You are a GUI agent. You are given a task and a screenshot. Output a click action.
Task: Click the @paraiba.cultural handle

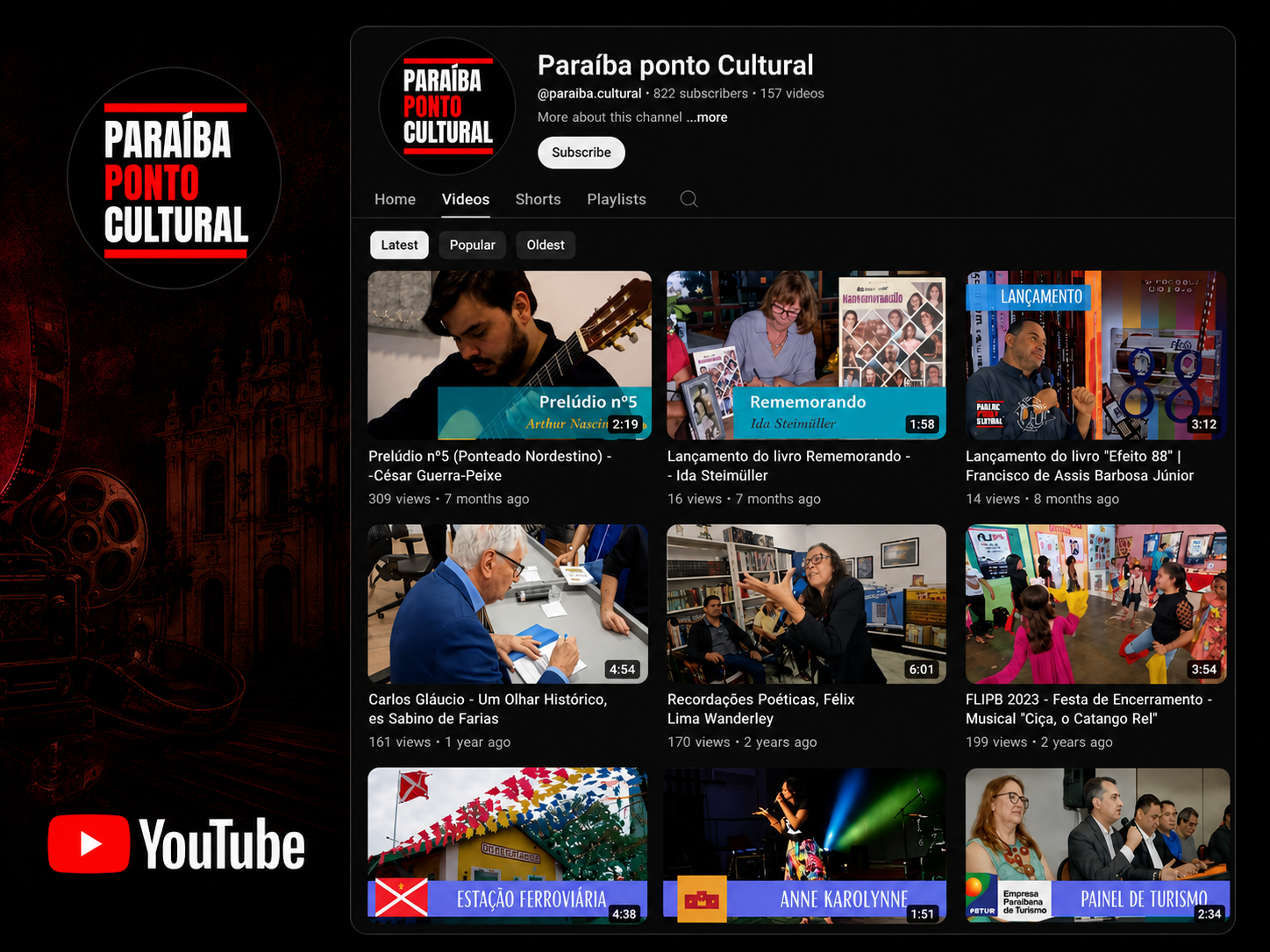click(589, 93)
